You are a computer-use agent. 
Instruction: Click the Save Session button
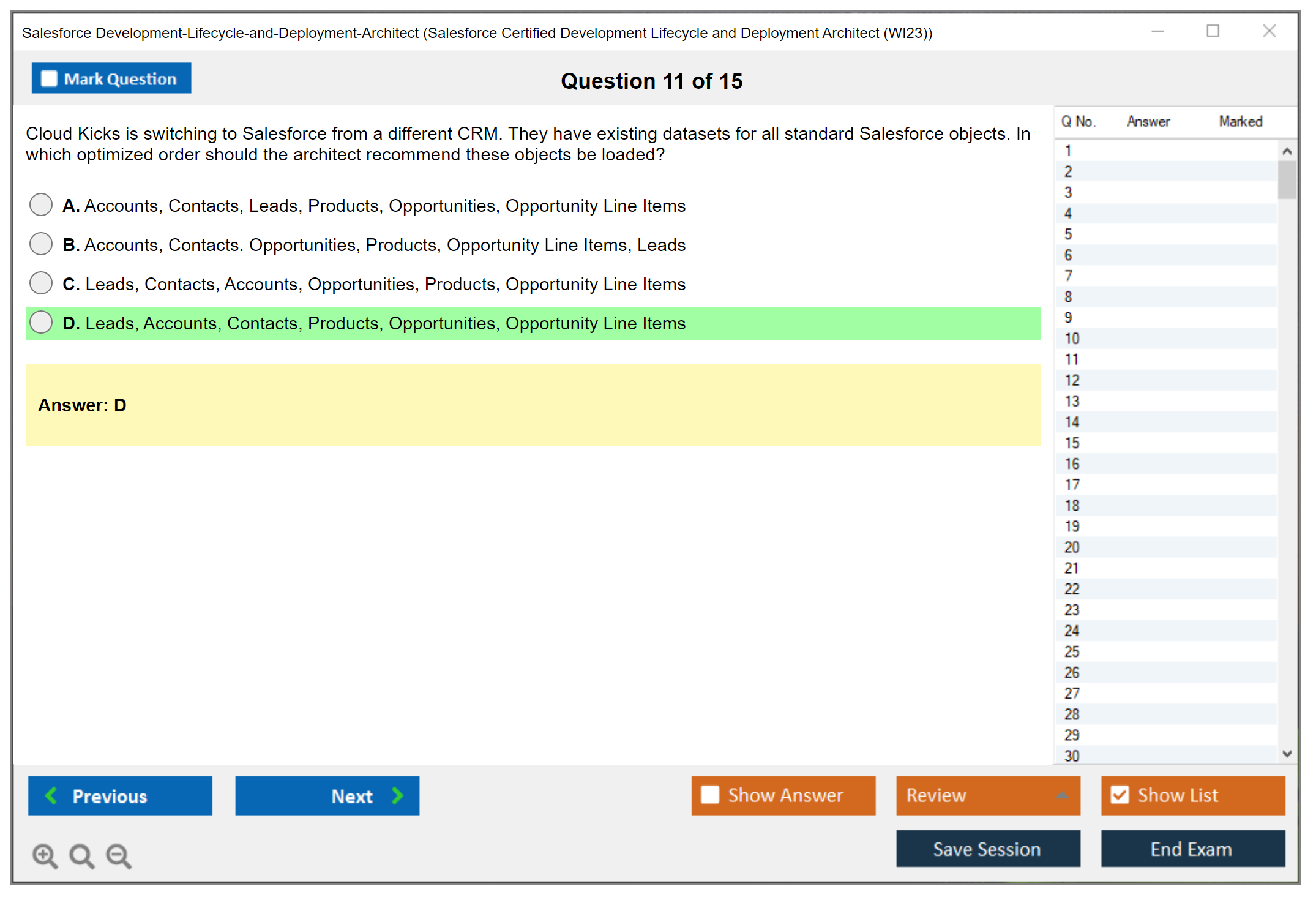pyautogui.click(x=987, y=849)
